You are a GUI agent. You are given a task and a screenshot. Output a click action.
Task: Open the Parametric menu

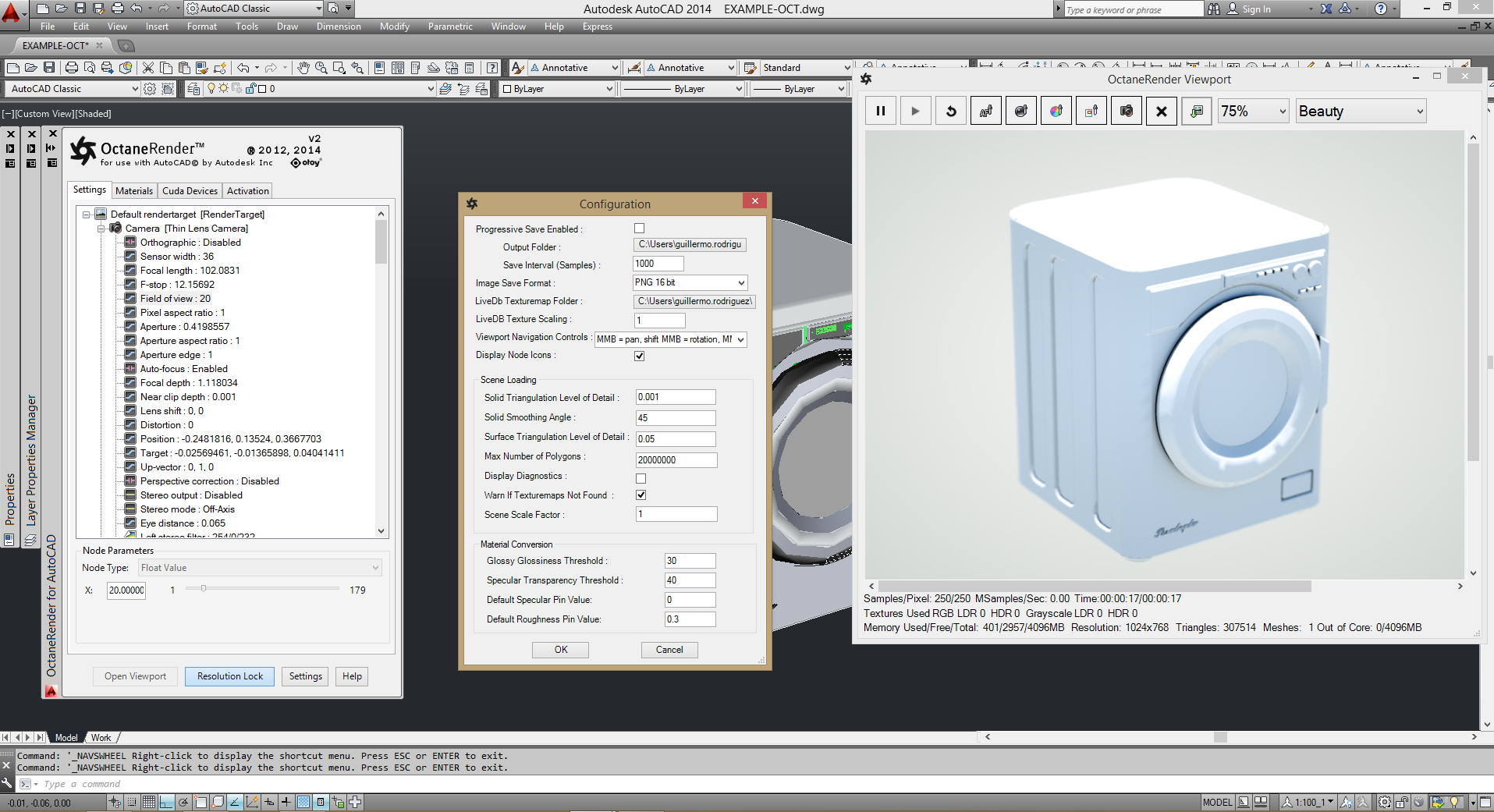(450, 27)
